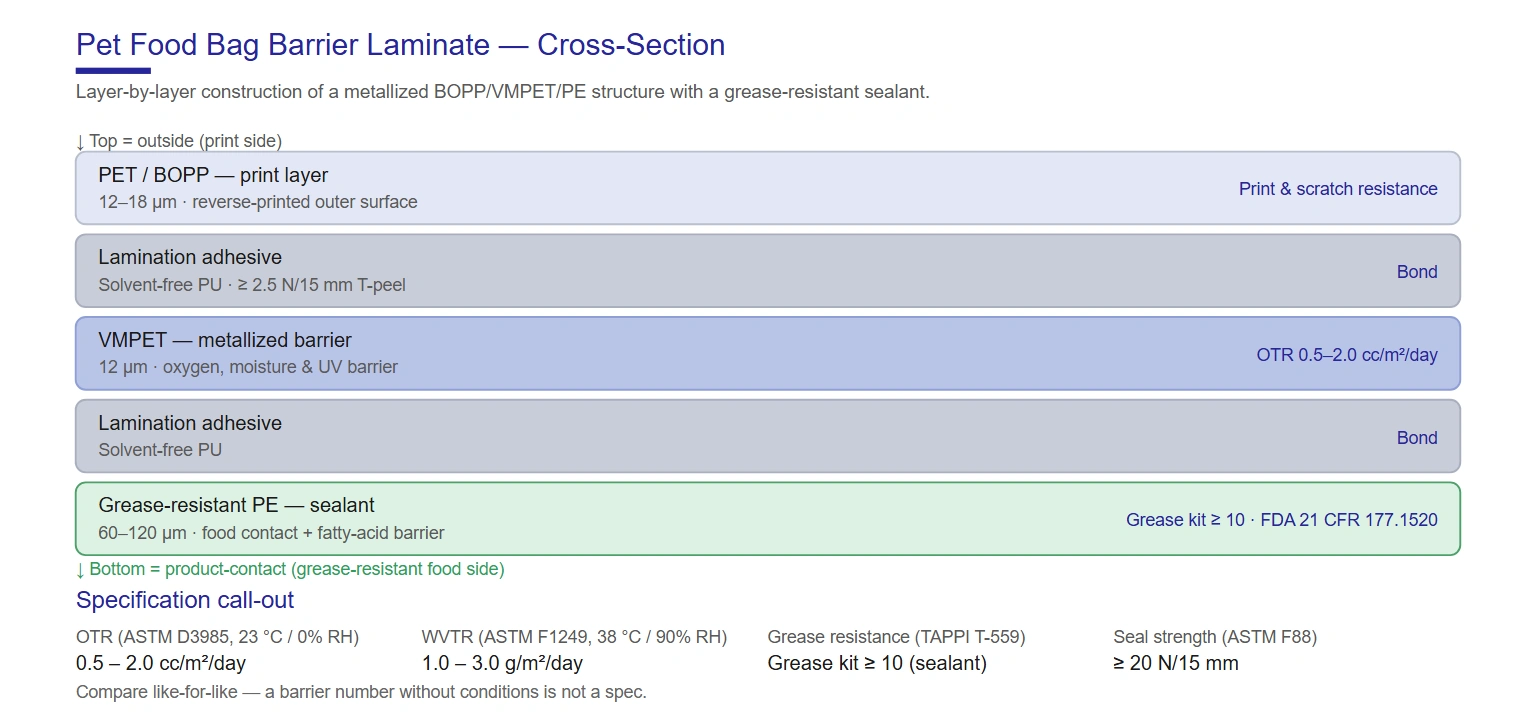Click the Specification call-out heading
The width and height of the screenshot is (1536, 723).
(x=185, y=600)
